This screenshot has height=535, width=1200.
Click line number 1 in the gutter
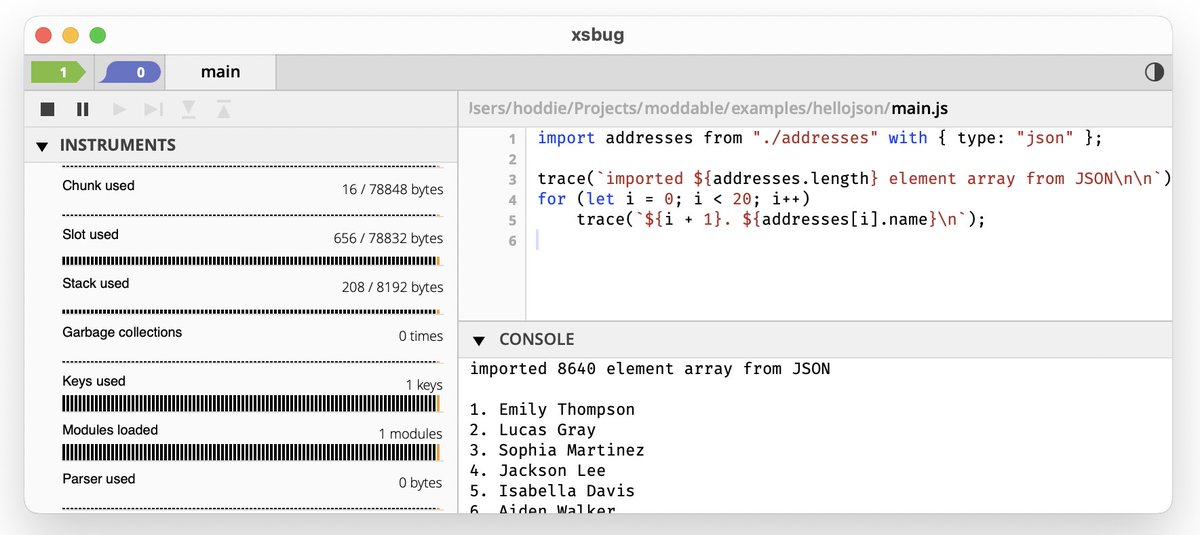pos(511,139)
